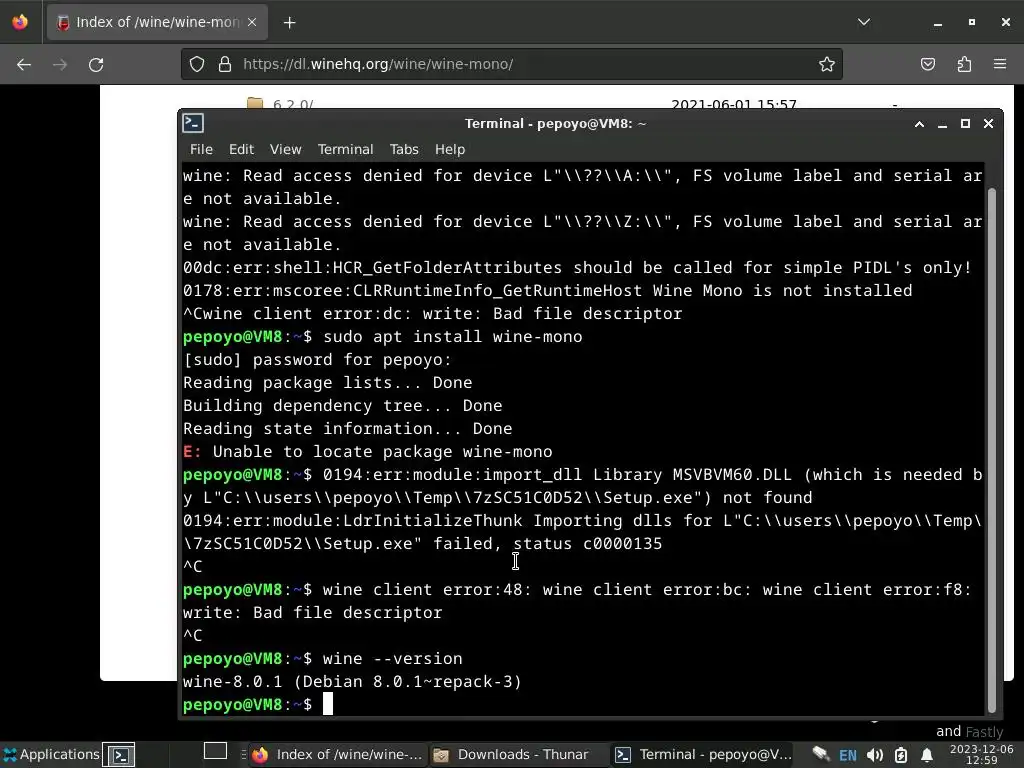
Task: Open the Firefox extensions icon
Action: [x=964, y=64]
